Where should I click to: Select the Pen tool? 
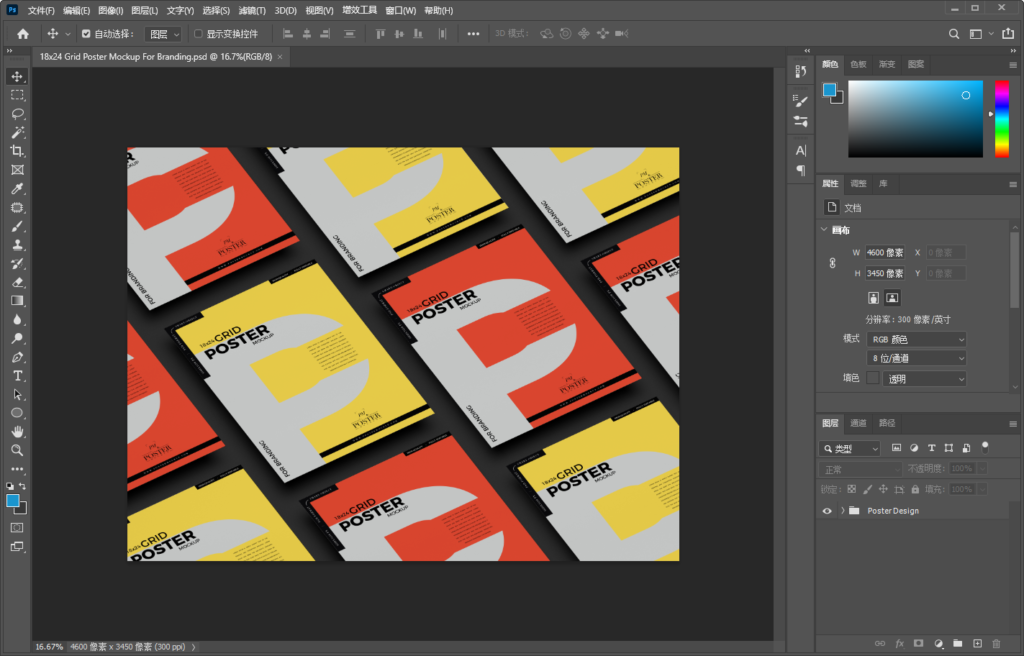17,357
